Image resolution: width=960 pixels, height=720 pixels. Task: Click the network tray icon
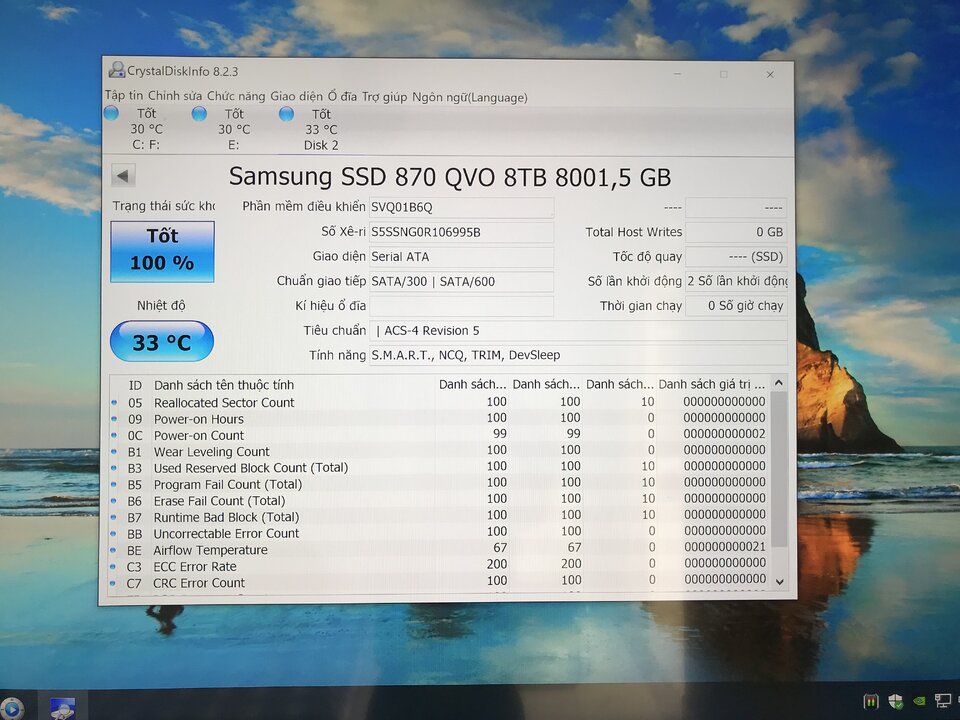[x=942, y=700]
